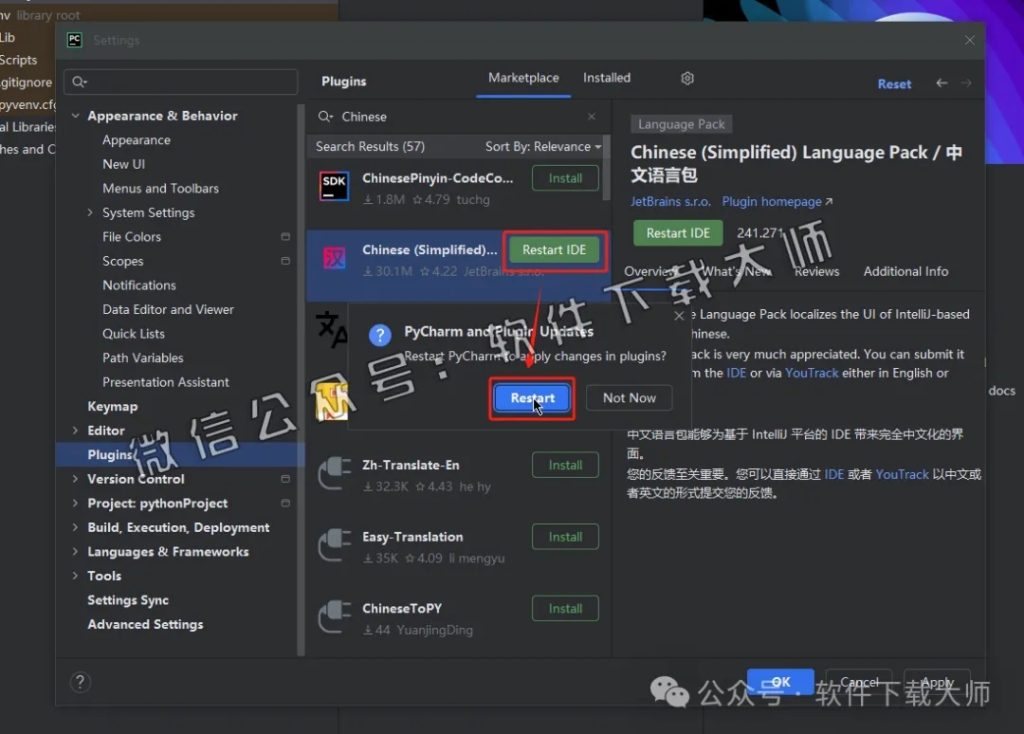Click the Easy-Translation plug icon
This screenshot has height=734, width=1024.
(x=333, y=543)
